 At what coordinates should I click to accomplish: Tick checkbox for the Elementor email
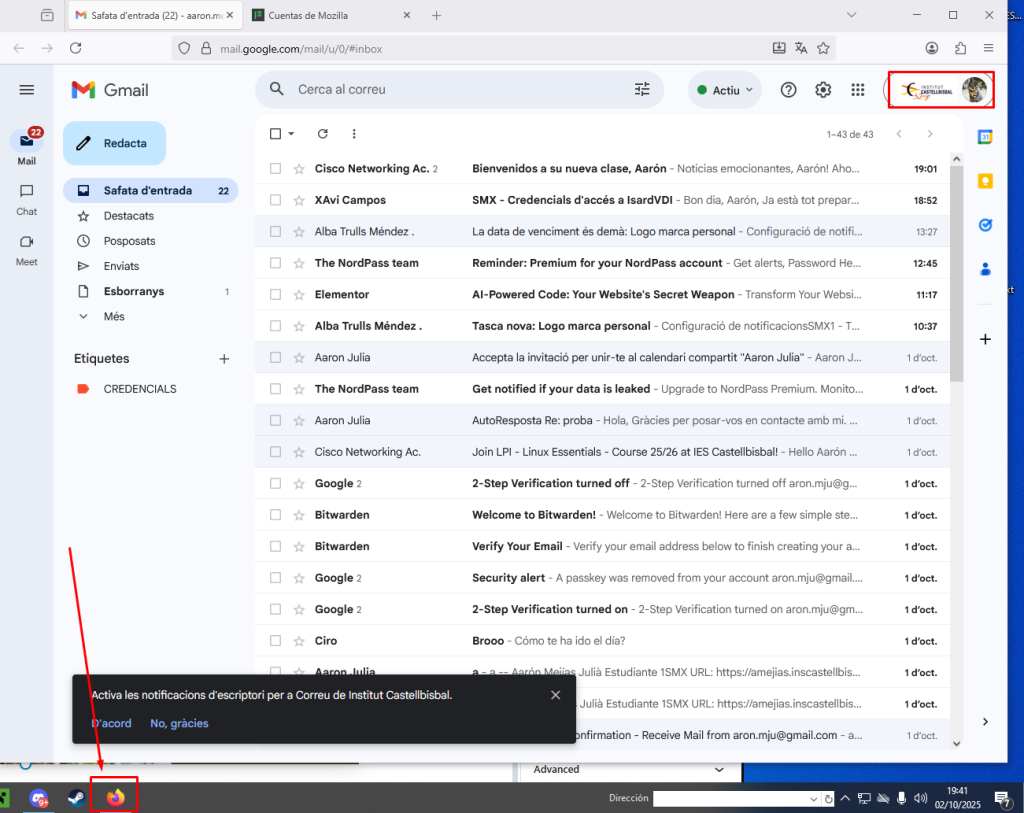pyautogui.click(x=276, y=295)
